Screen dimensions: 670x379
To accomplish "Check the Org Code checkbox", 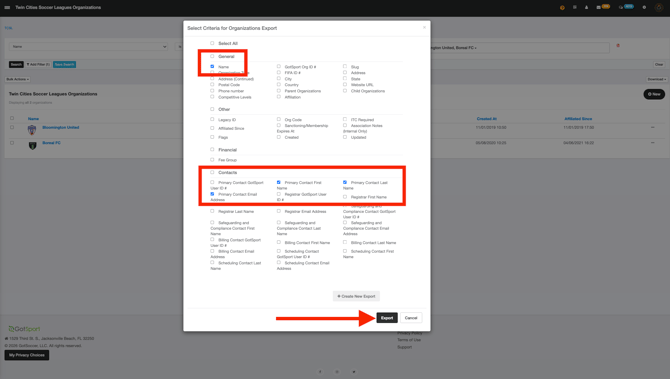I will (x=279, y=119).
